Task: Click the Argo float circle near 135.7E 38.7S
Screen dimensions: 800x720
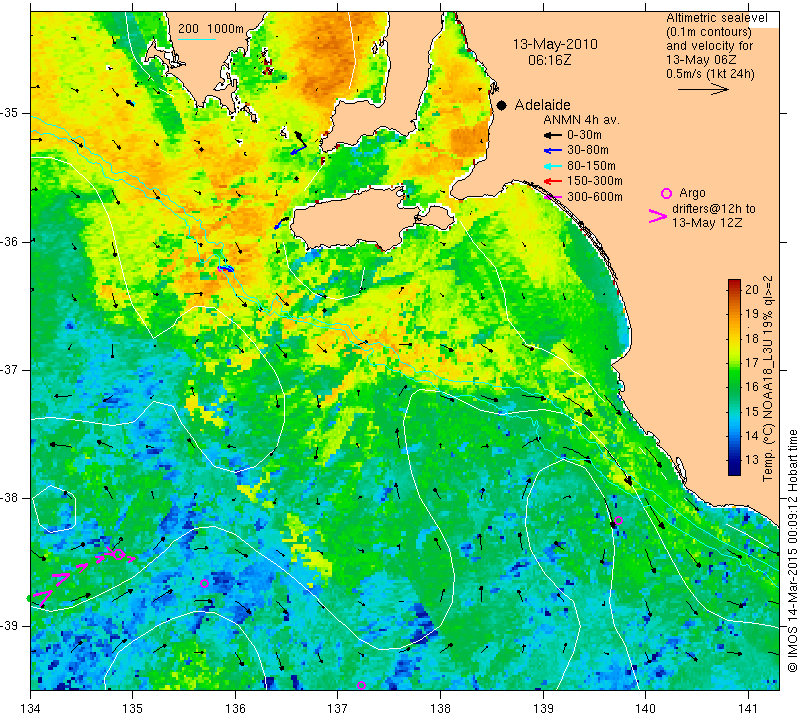Action: coord(205,583)
